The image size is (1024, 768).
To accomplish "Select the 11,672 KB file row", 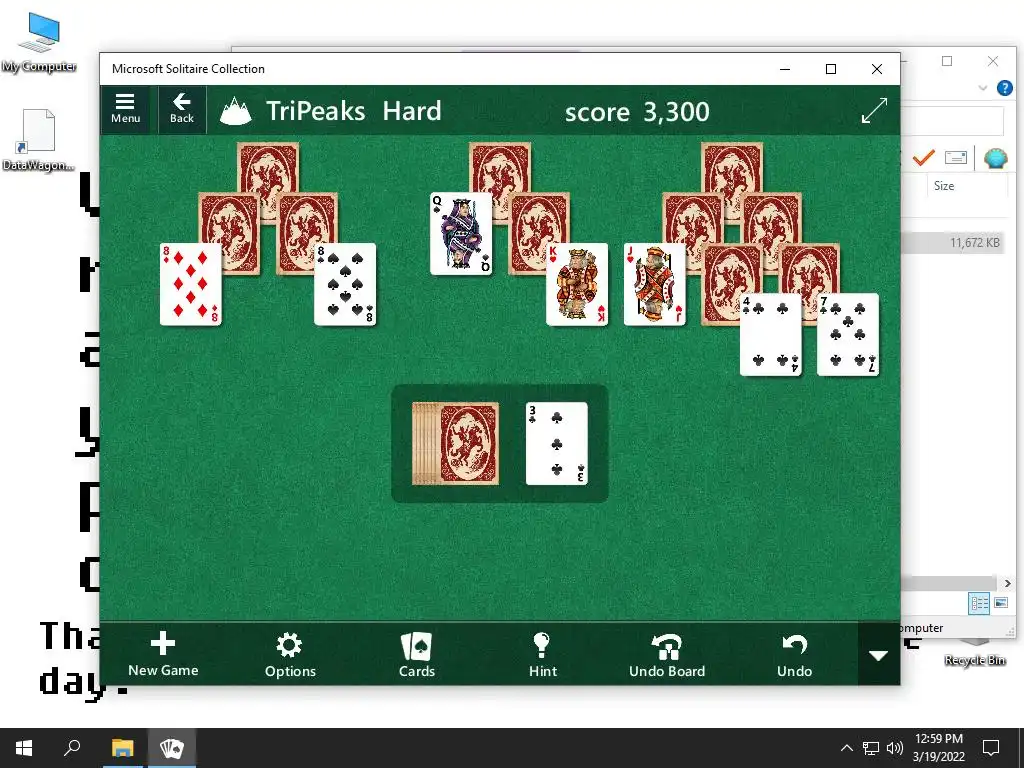I will [x=954, y=243].
